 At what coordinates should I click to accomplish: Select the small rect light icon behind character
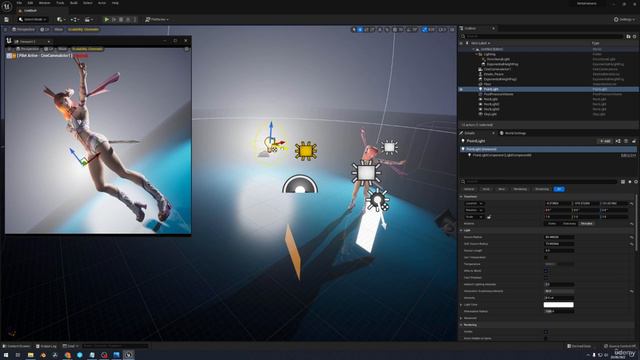pyautogui.click(x=389, y=147)
